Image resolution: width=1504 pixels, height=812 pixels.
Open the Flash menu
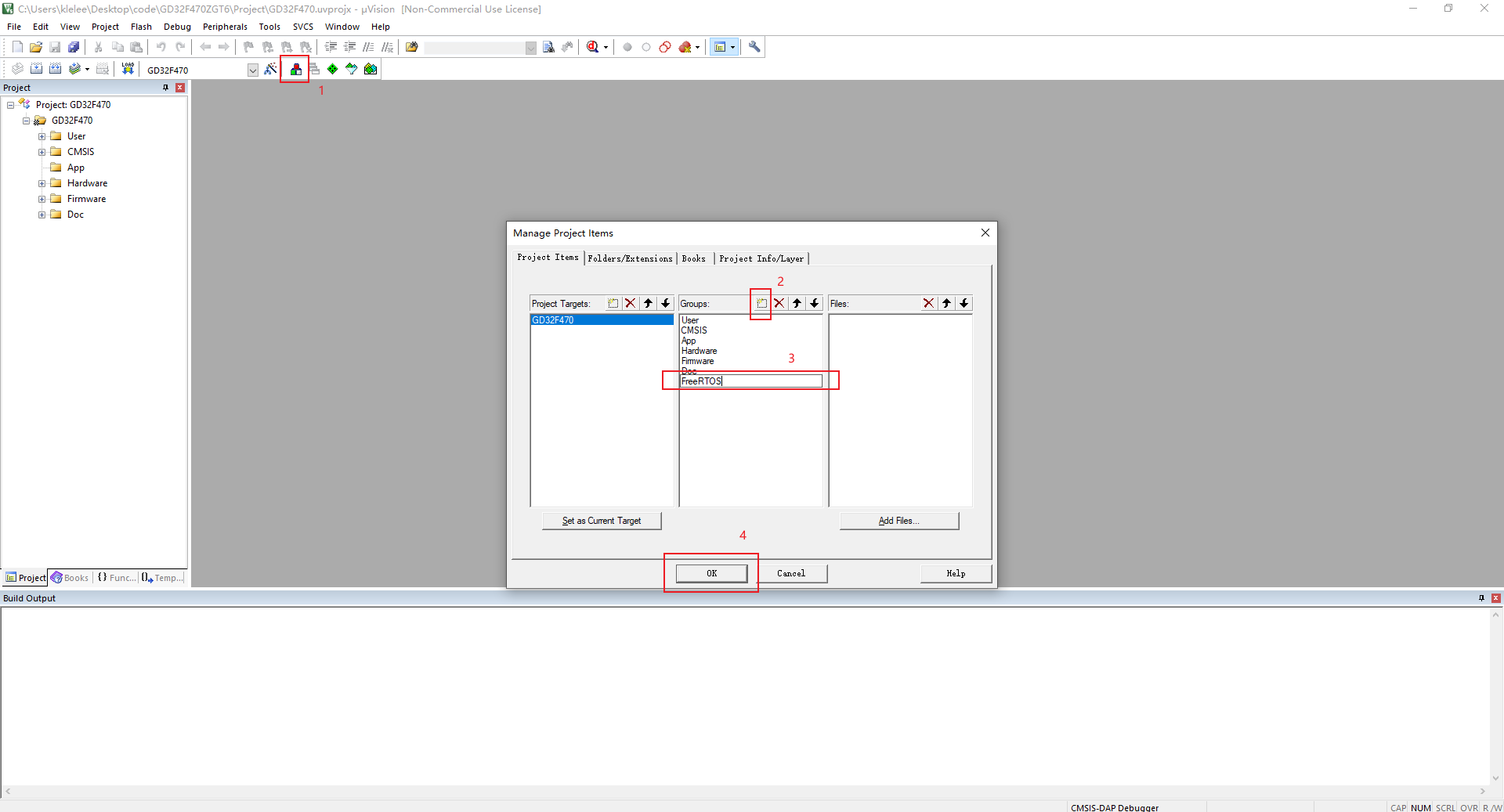click(141, 27)
